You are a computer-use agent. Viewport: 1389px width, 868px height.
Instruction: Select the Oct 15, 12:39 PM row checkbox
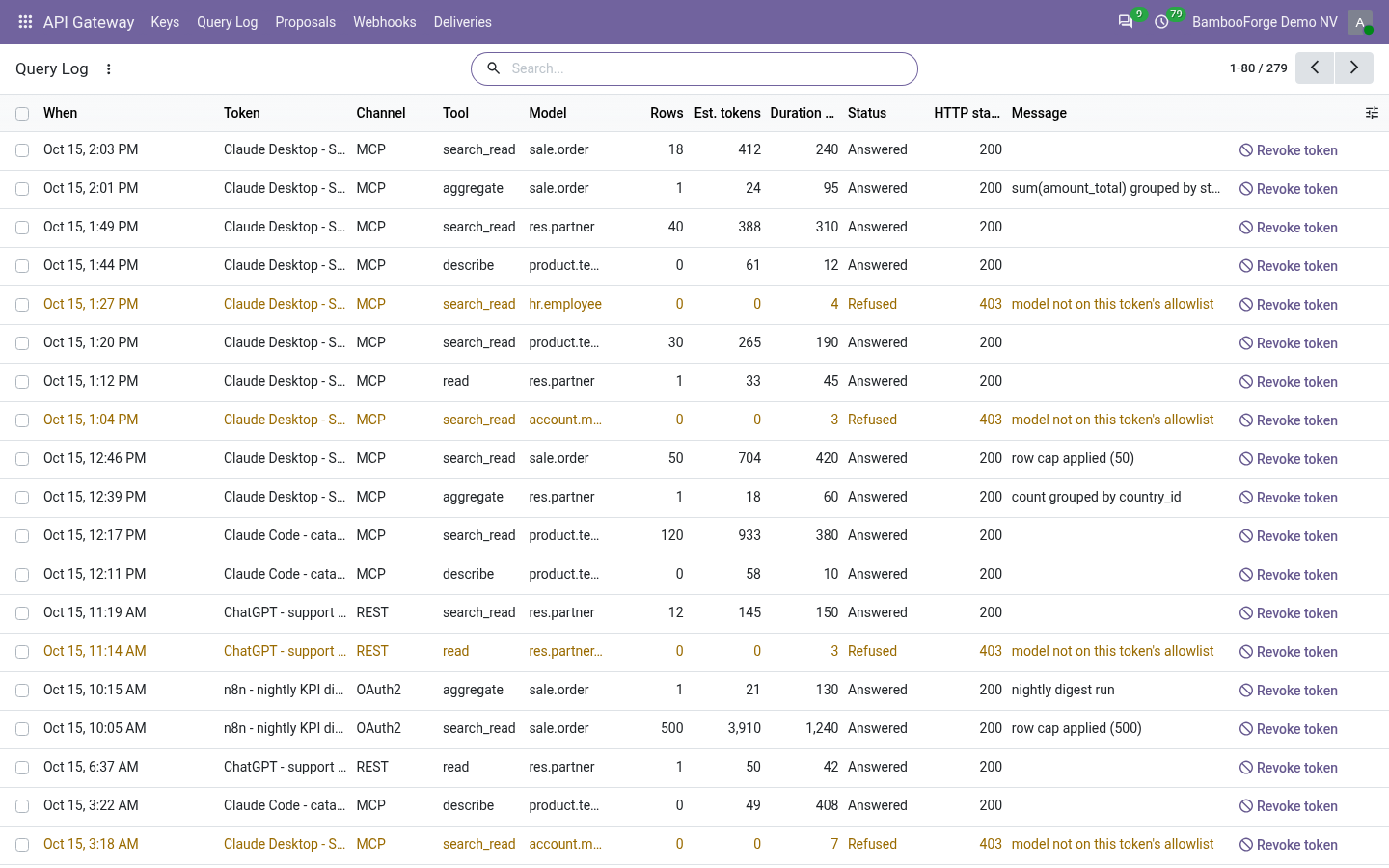(x=22, y=498)
